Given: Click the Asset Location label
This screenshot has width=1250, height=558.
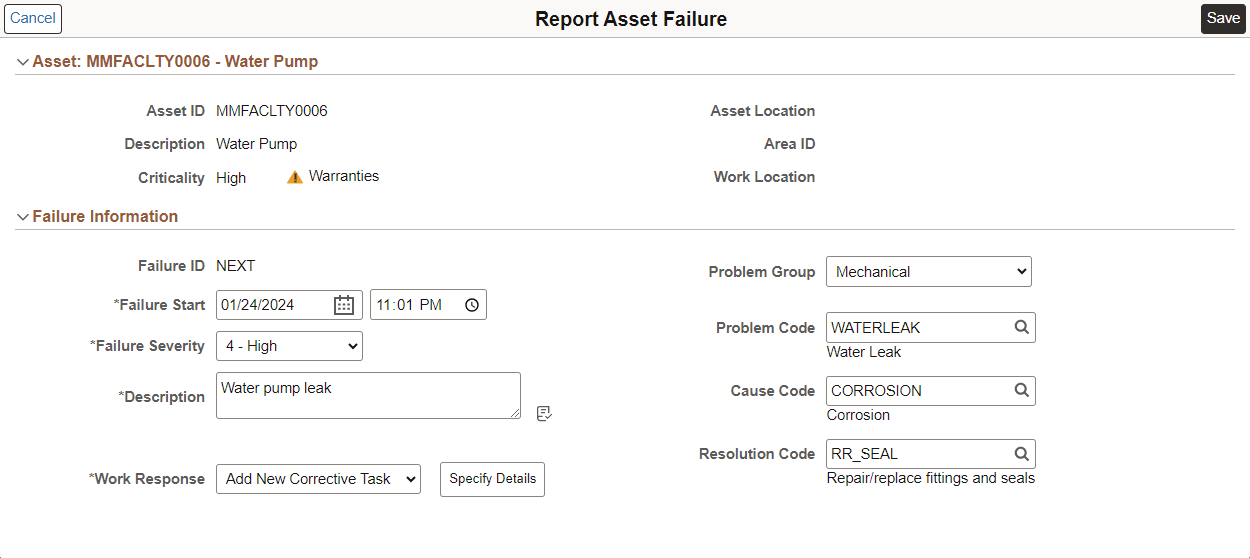Looking at the screenshot, I should point(763,111).
